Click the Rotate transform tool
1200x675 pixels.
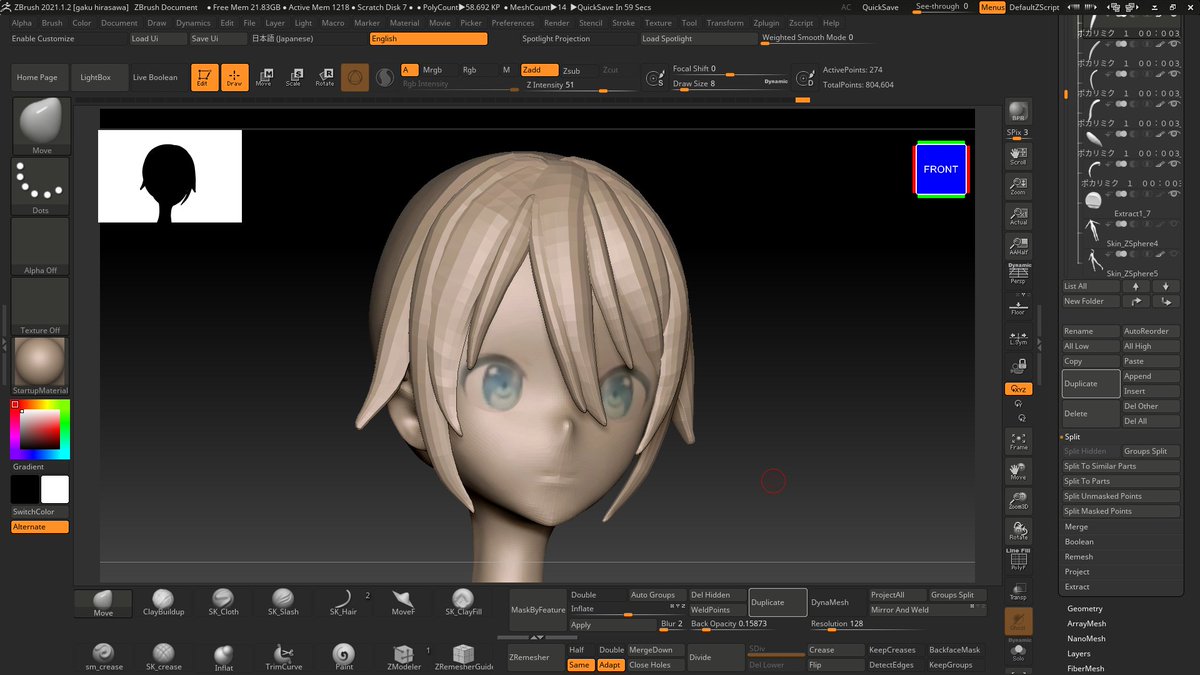pyautogui.click(x=325, y=77)
